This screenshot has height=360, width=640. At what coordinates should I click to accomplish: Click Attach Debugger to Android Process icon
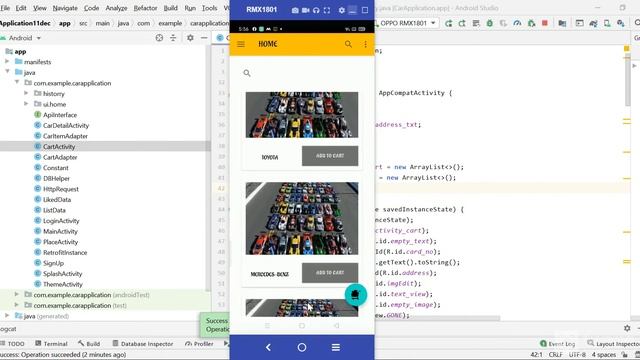tap(531, 23)
